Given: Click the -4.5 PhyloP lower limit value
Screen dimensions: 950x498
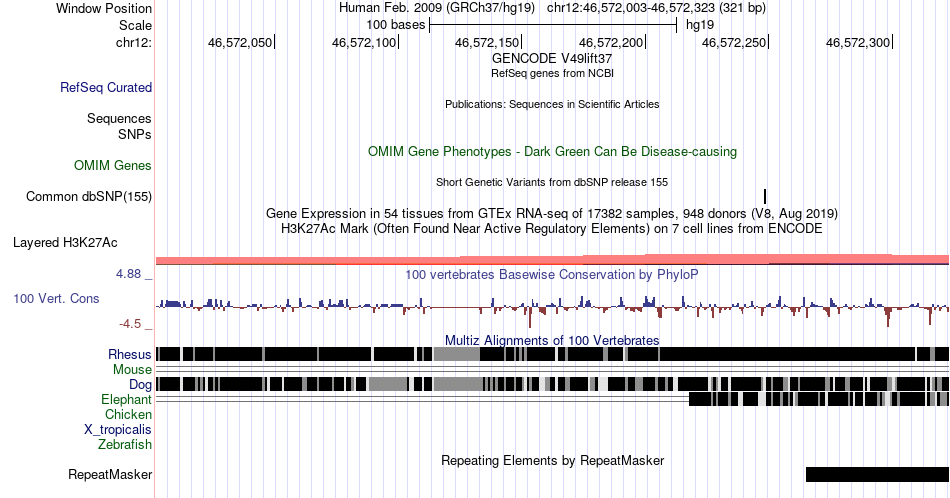Looking at the screenshot, I should point(130,324).
